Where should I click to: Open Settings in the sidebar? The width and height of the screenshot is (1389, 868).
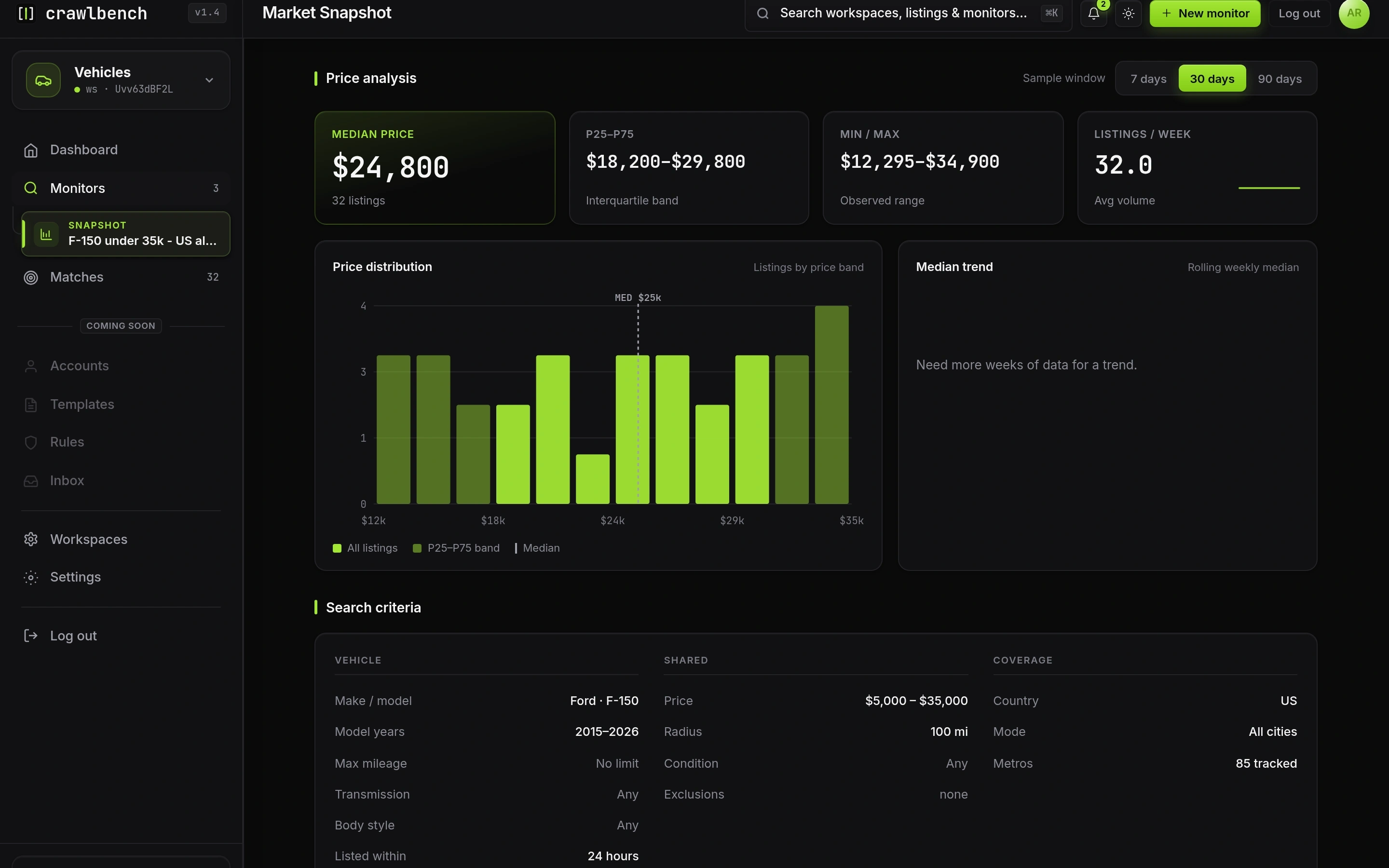pyautogui.click(x=121, y=578)
